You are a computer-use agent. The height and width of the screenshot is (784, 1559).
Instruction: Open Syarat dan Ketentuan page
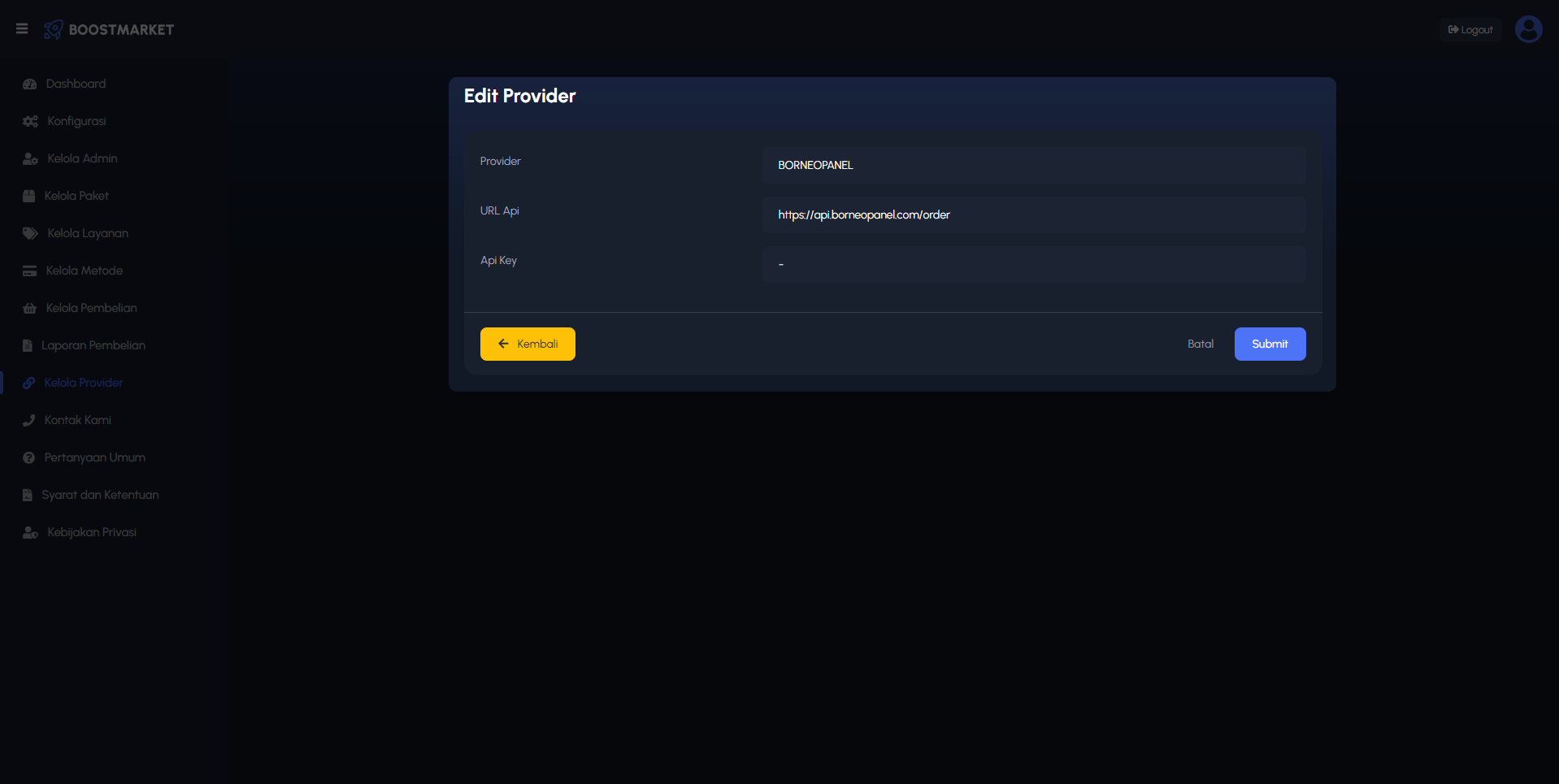point(100,495)
